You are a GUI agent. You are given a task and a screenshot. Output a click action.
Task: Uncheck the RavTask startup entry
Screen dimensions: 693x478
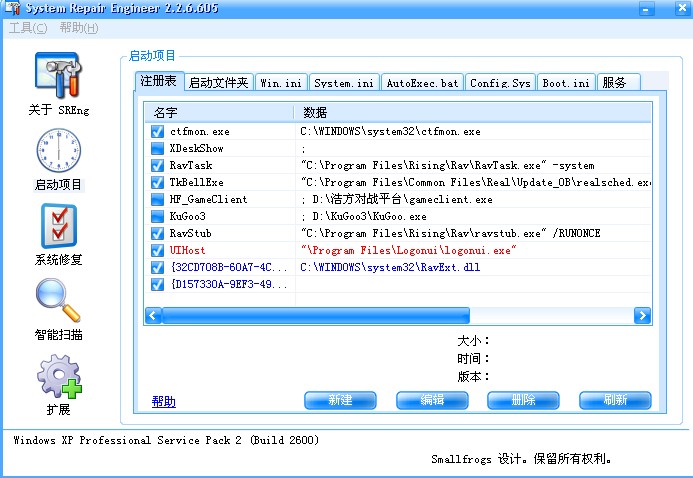[157, 166]
